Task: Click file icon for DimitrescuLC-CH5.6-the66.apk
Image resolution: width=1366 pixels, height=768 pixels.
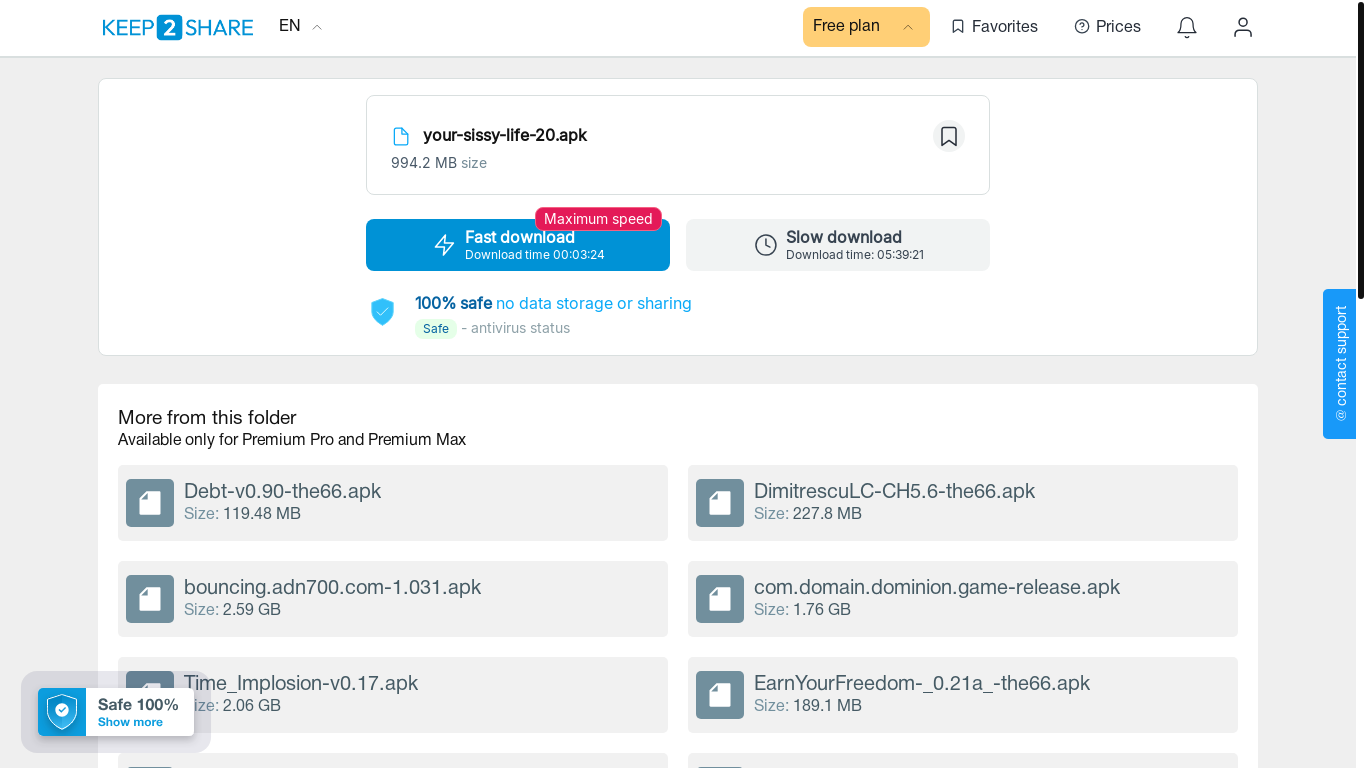Action: [720, 503]
